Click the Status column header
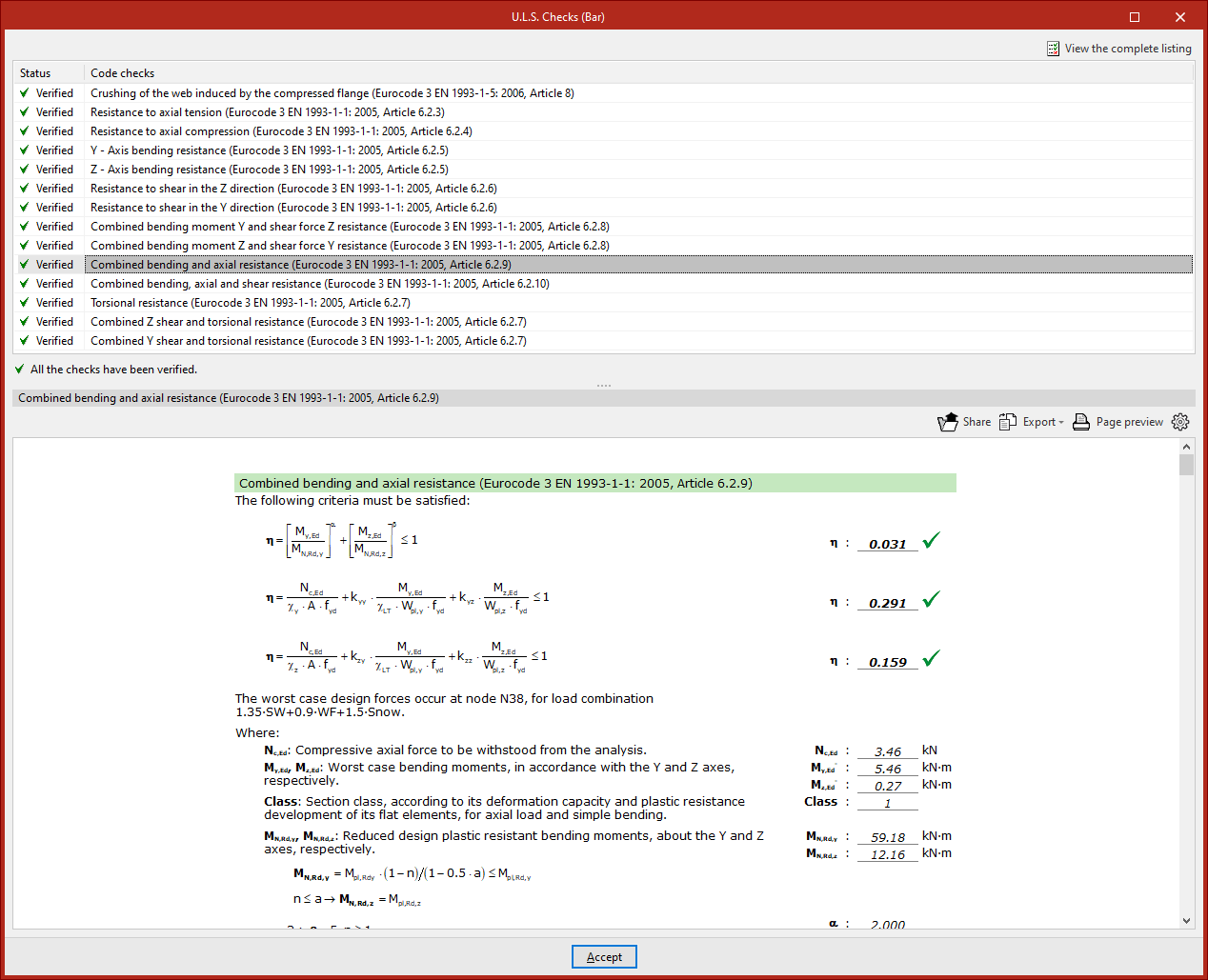 click(50, 73)
